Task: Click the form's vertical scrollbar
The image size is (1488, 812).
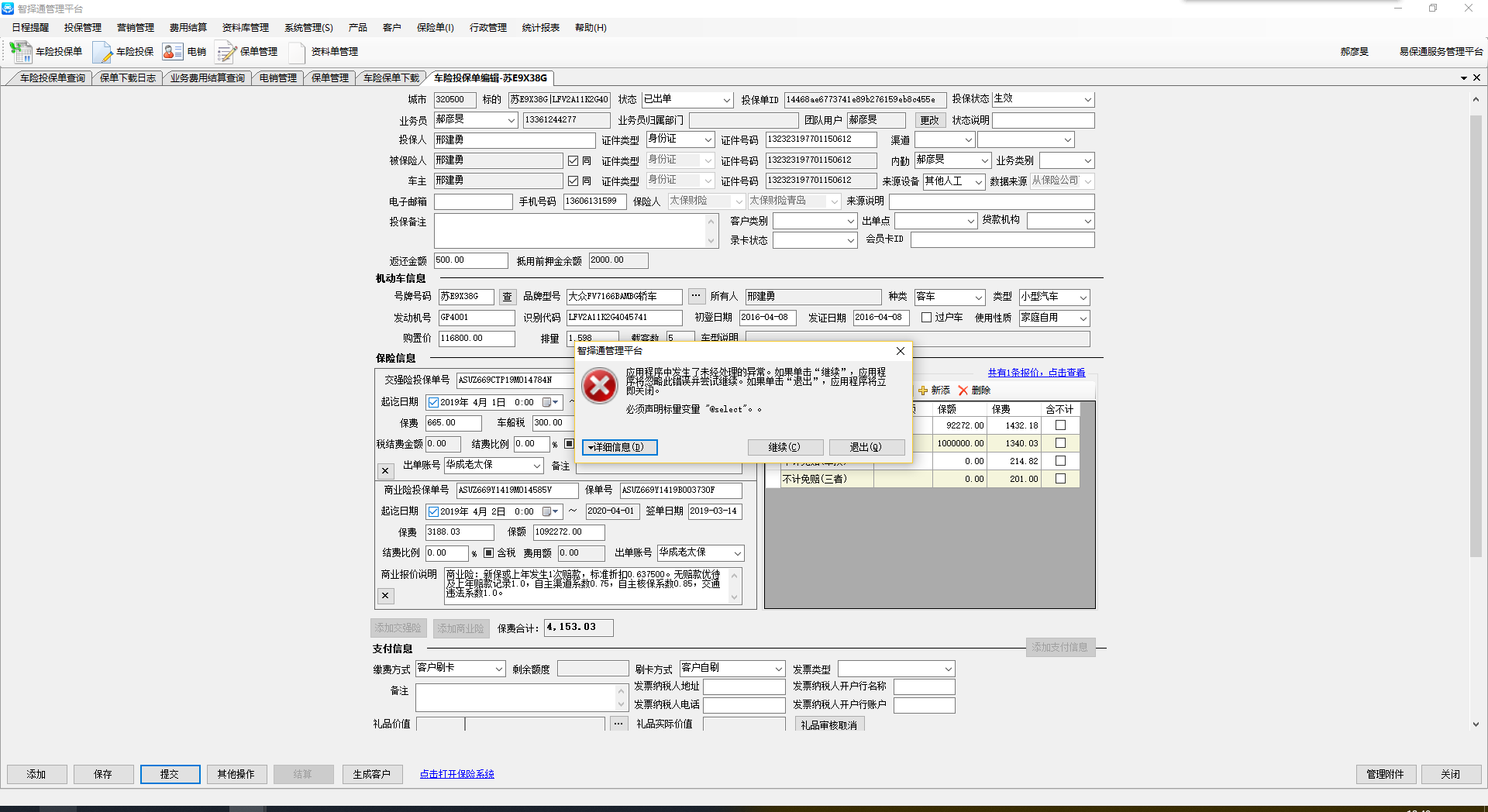Action: (1476, 333)
